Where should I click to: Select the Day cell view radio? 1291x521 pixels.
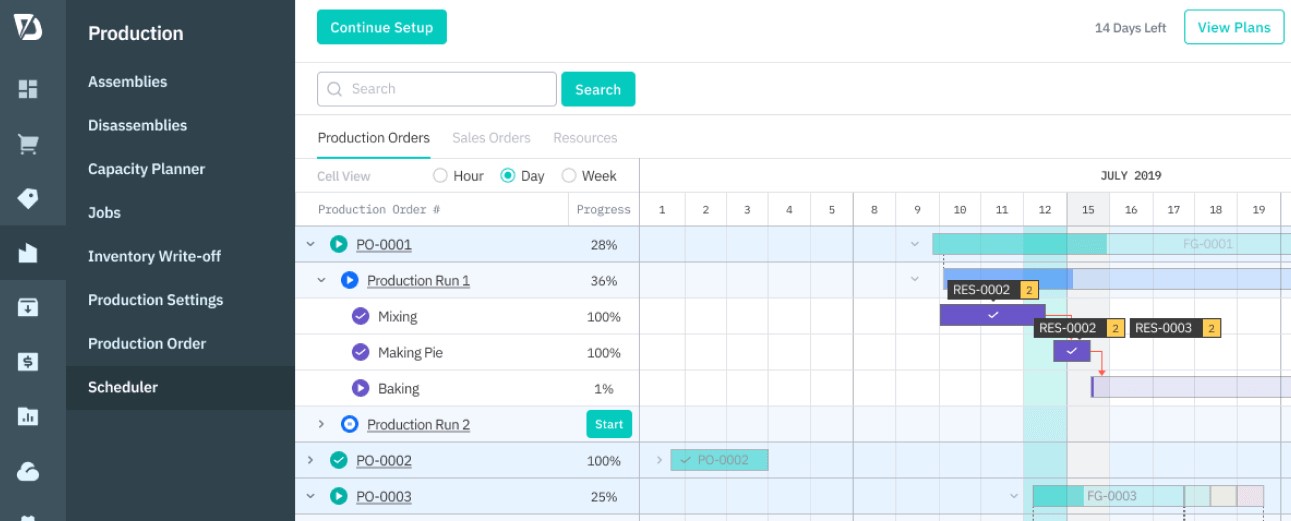[508, 176]
